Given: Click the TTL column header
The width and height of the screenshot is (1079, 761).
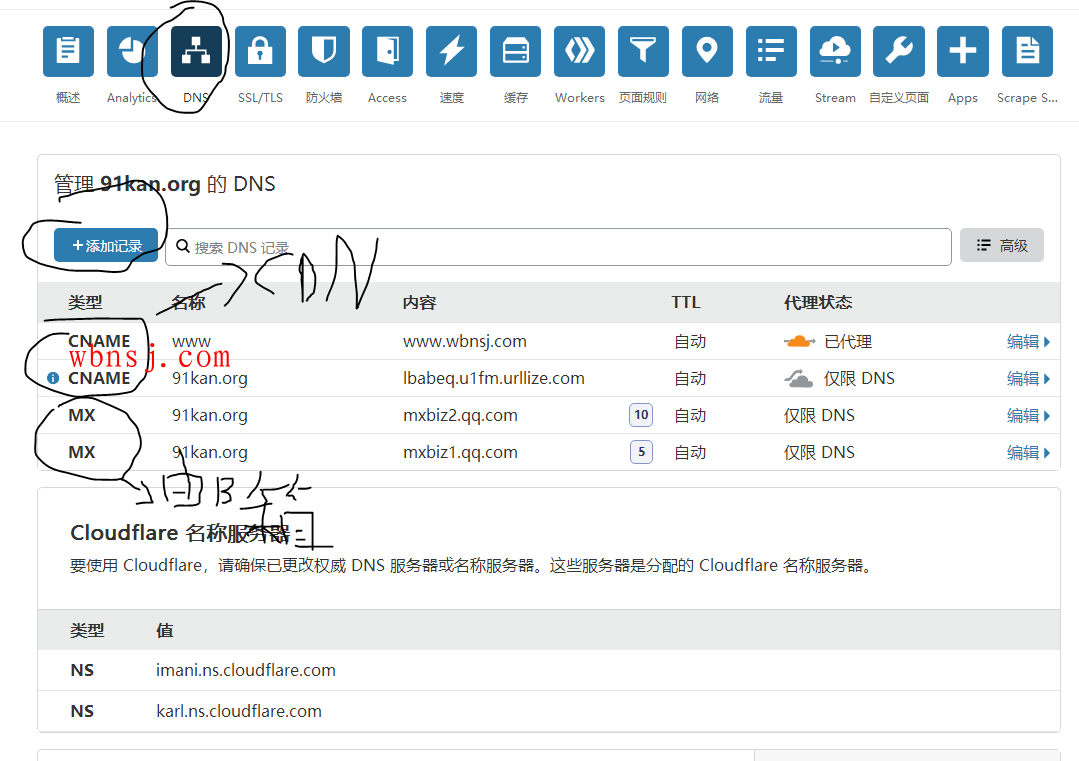Looking at the screenshot, I should pos(686,303).
